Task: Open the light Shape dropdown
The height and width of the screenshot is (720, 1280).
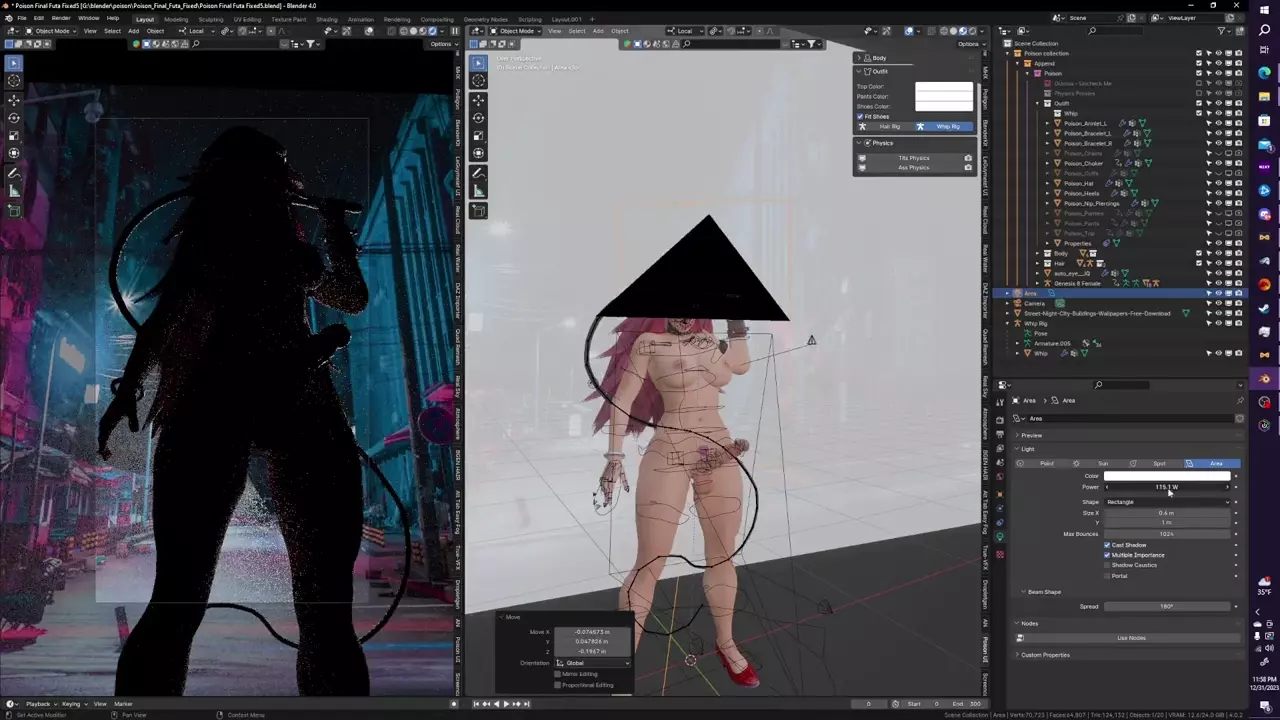Action: click(x=1167, y=502)
